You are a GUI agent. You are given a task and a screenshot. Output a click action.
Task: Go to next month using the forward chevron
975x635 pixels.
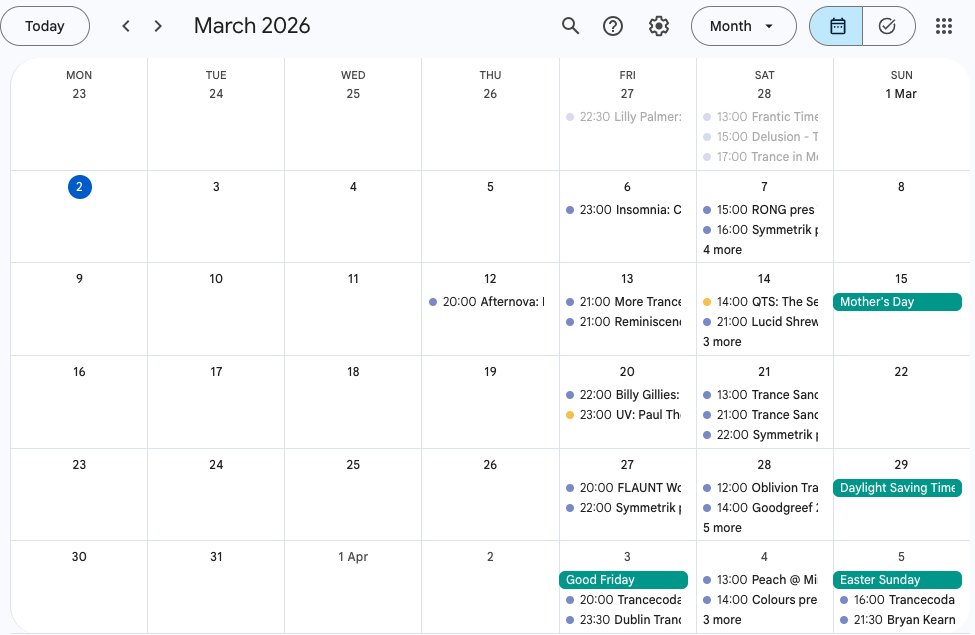pyautogui.click(x=158, y=26)
